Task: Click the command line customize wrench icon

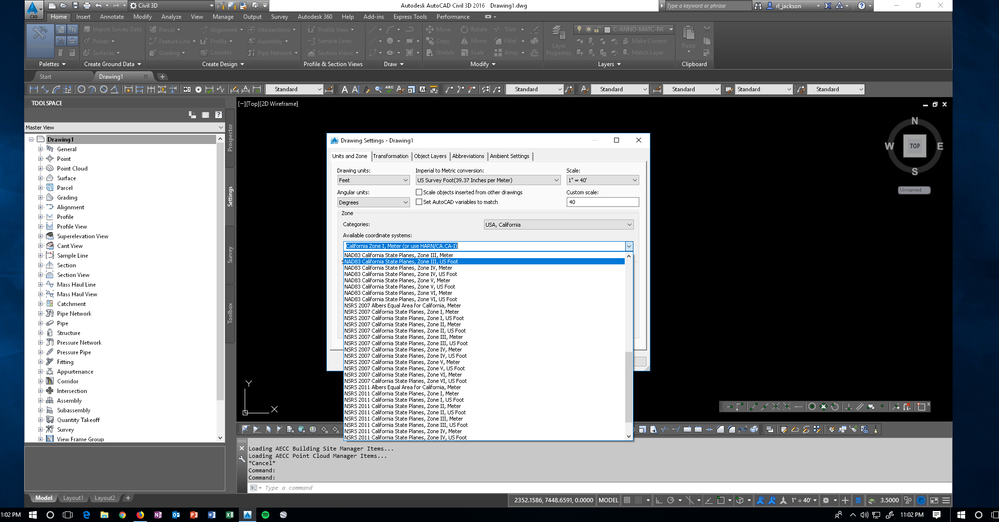Action: pos(241,458)
